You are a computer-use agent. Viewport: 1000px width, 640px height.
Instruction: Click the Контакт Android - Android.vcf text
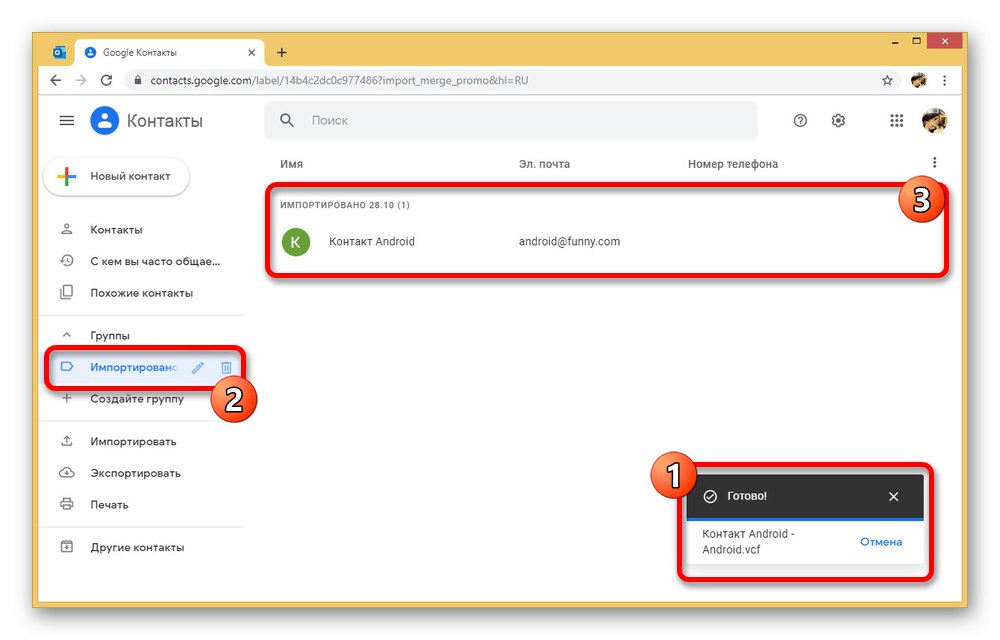pyautogui.click(x=748, y=542)
